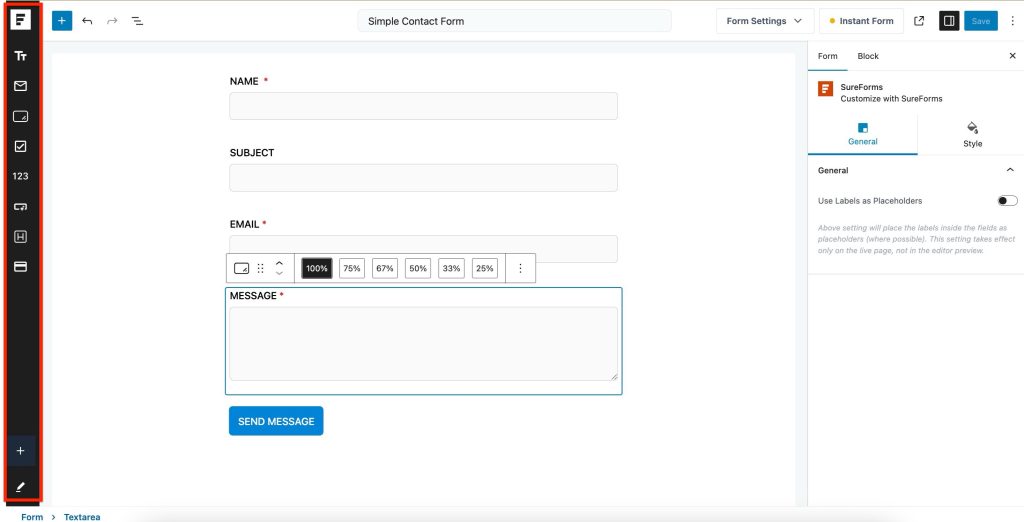Select the Style settings tab
Image resolution: width=1024 pixels, height=522 pixels.
(972, 135)
